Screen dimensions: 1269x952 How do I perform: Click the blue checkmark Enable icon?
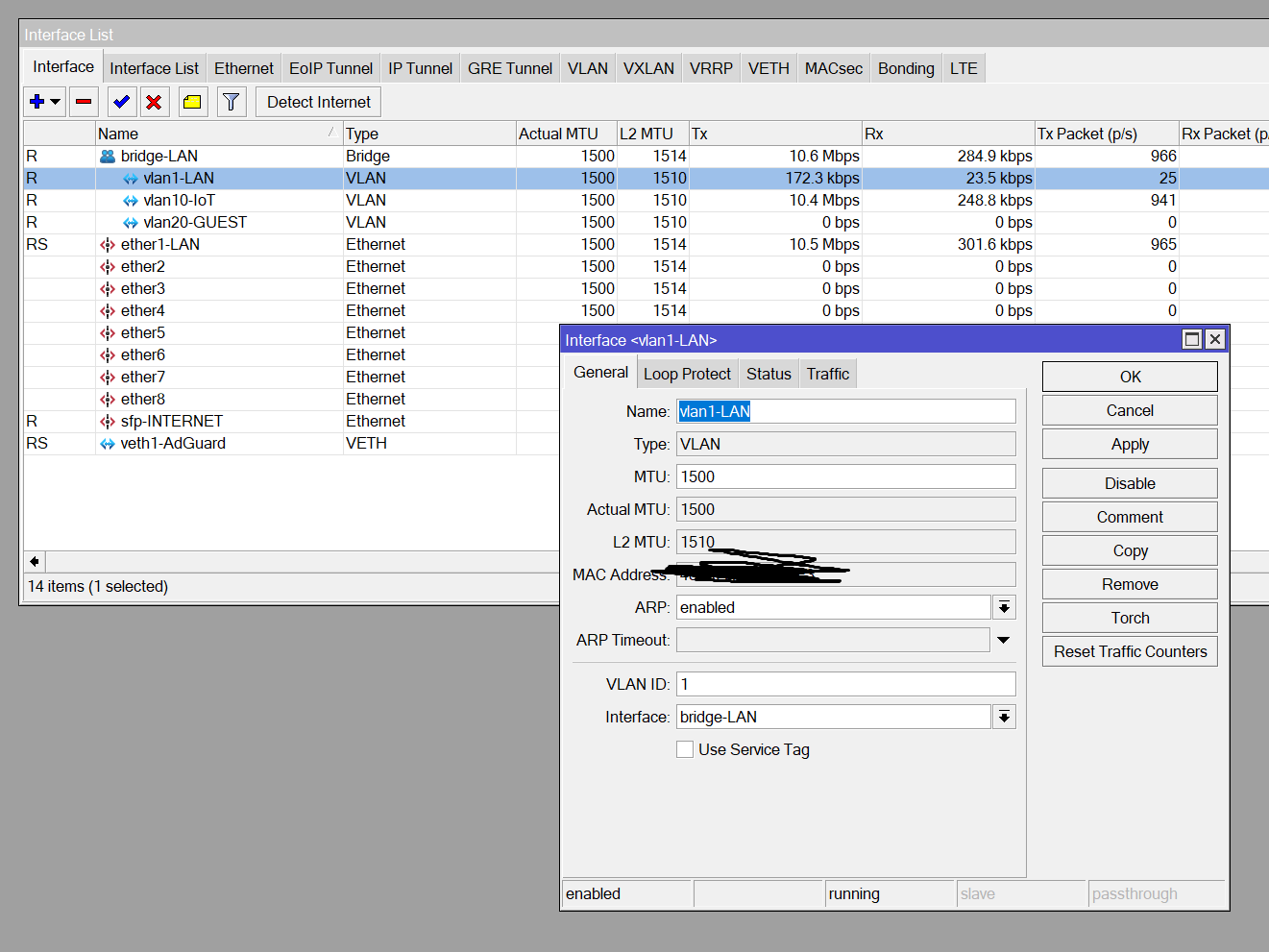122,102
